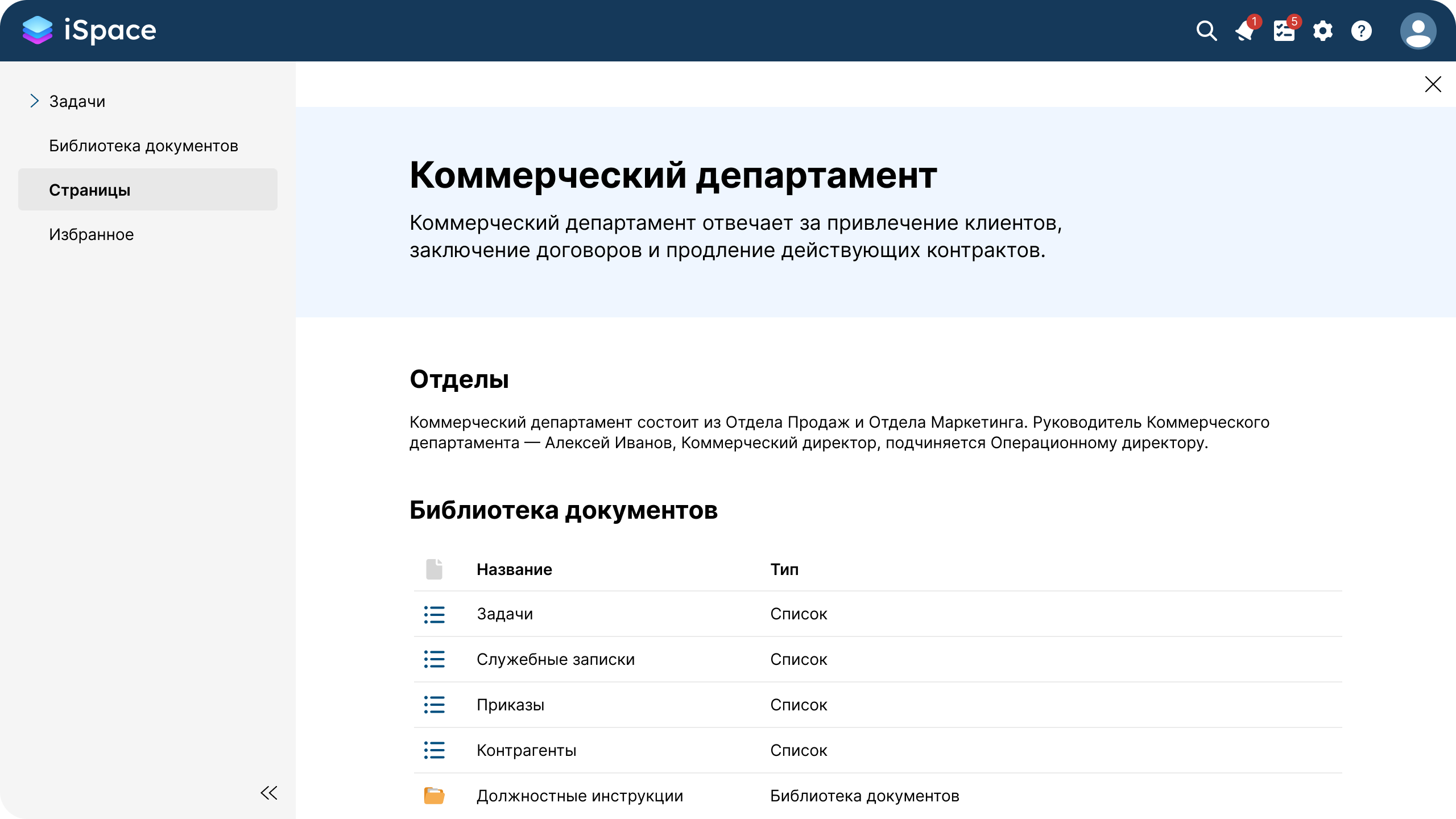Image resolution: width=1456 pixels, height=819 pixels.
Task: Collapse the sidebar with the double chevron
Action: coord(268,791)
